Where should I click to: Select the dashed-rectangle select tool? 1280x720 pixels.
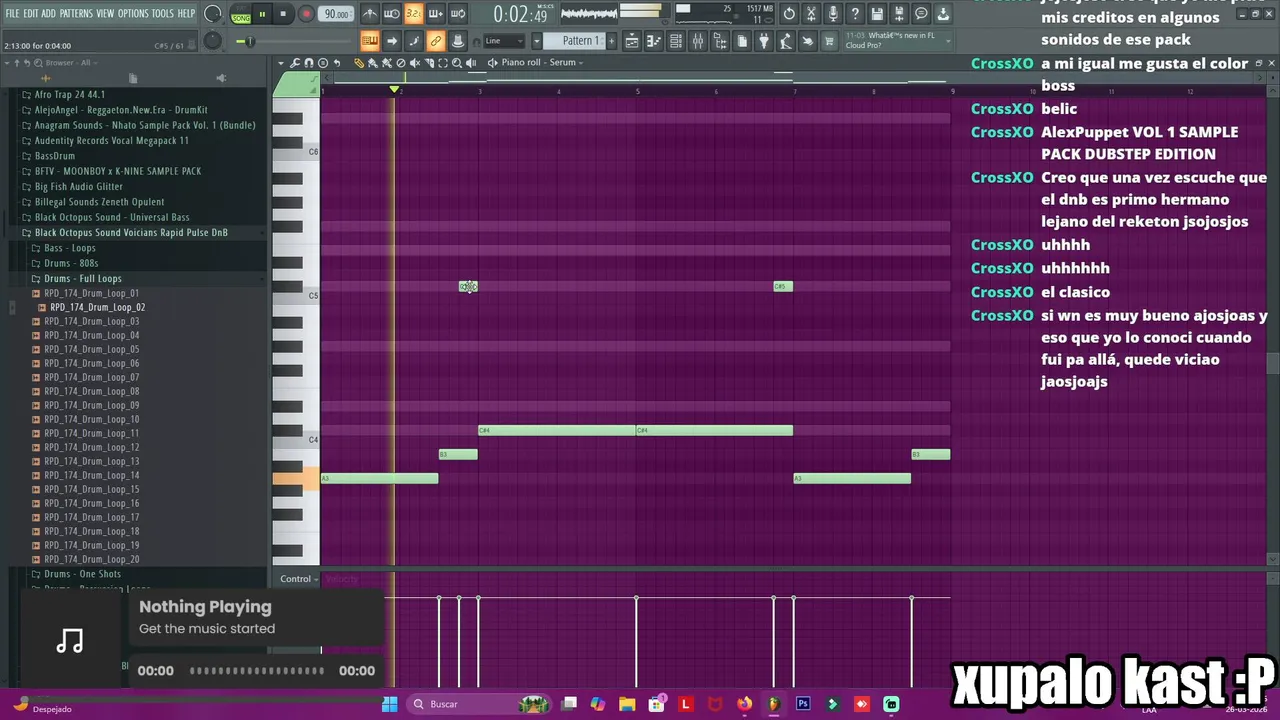(443, 63)
